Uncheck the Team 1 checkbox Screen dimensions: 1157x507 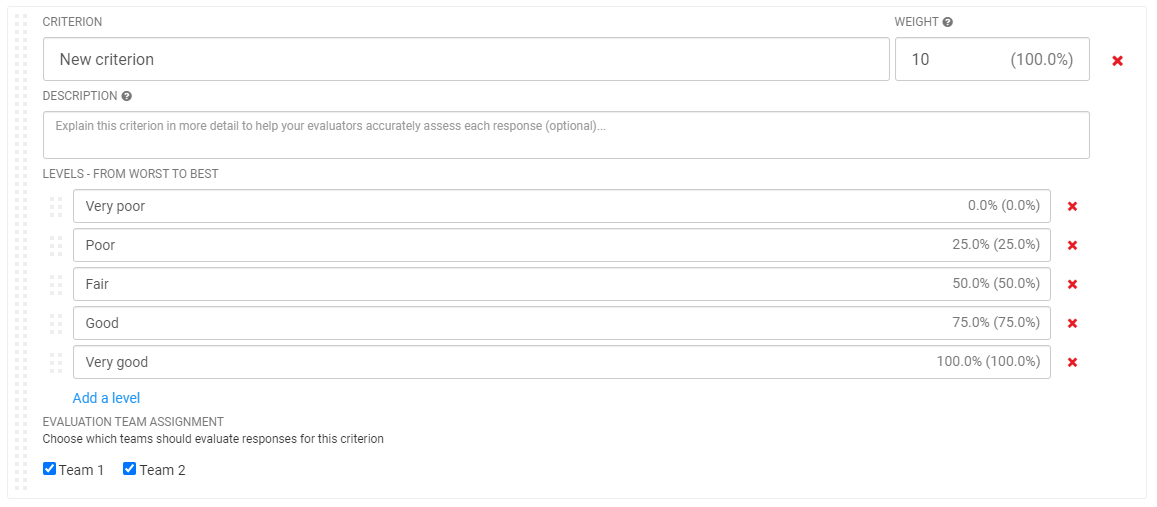[49, 469]
